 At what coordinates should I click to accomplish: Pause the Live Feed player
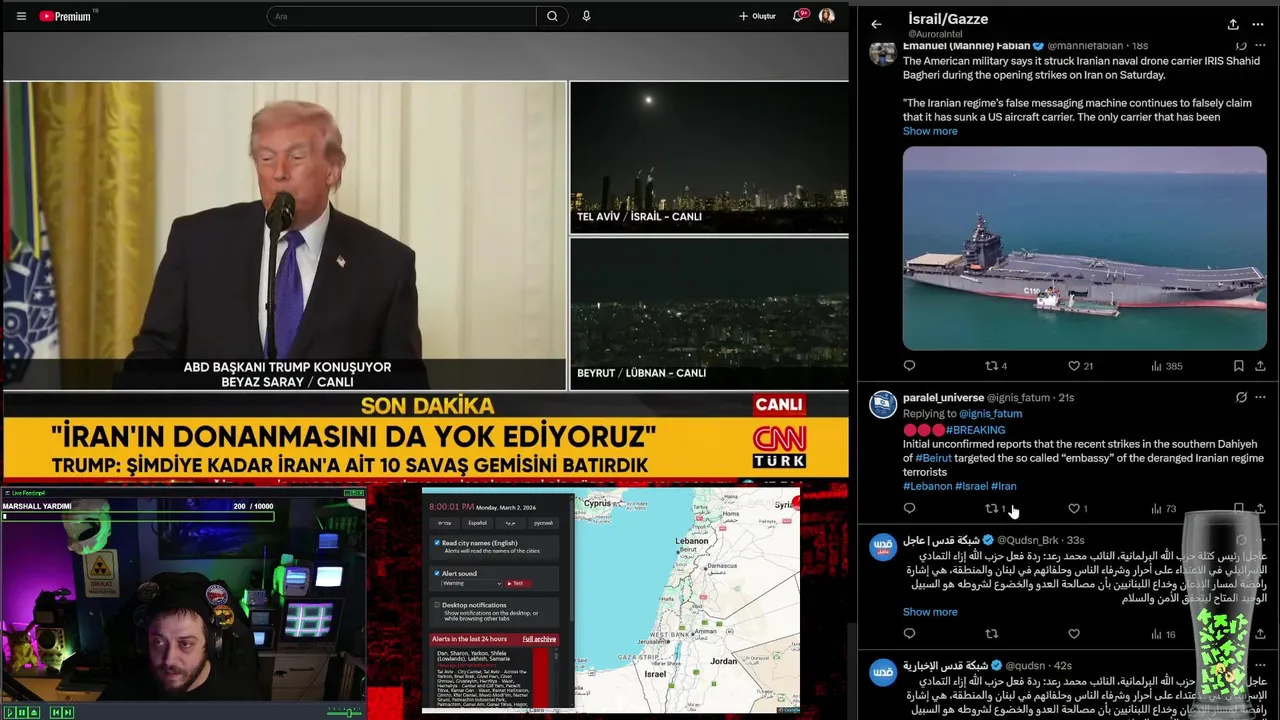[x=21, y=712]
